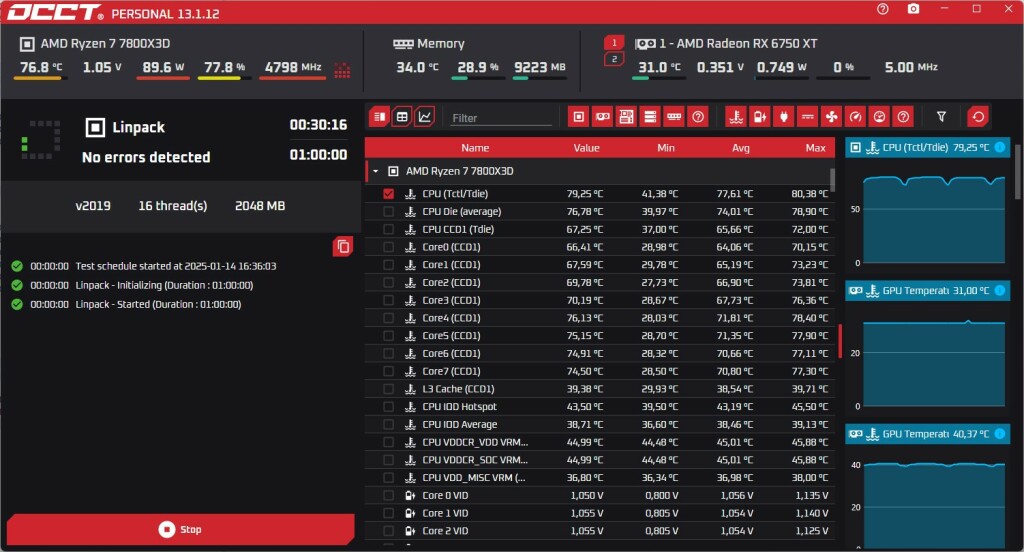Take a screenshot with the camera icon
The height and width of the screenshot is (552, 1024).
click(914, 9)
